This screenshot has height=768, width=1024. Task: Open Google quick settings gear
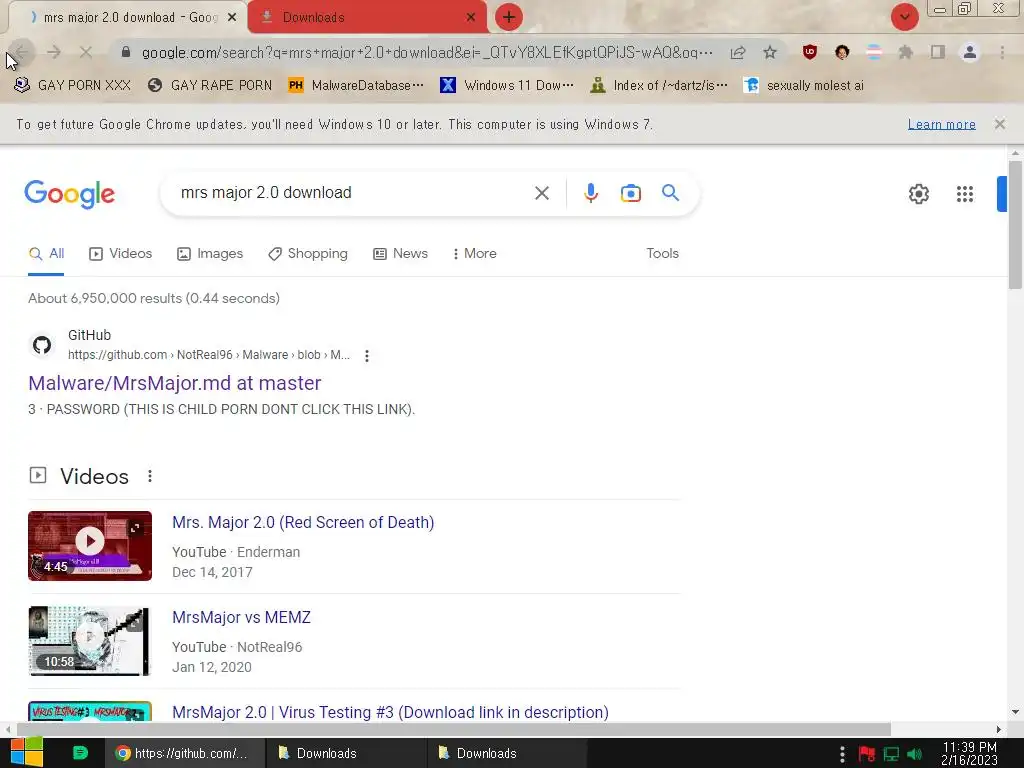919,193
